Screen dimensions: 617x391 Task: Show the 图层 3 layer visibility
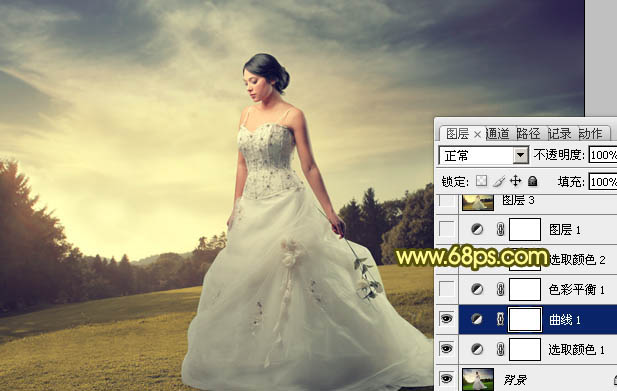pos(447,201)
